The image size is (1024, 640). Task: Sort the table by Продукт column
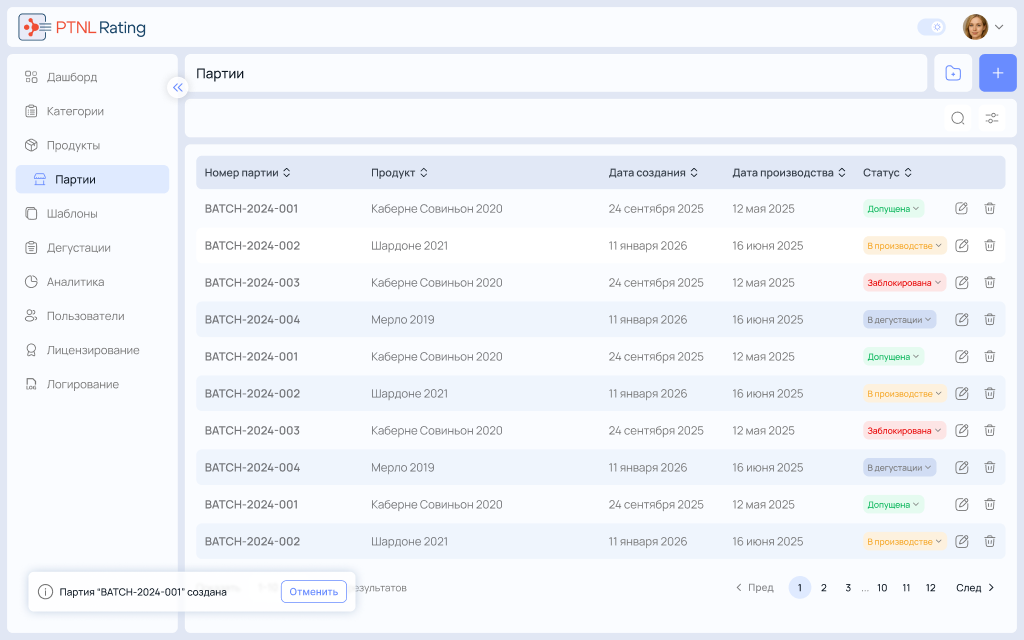click(400, 172)
